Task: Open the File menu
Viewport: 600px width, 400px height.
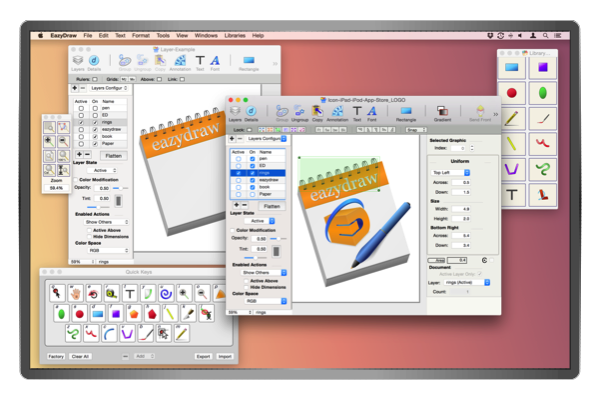Action: click(x=88, y=36)
